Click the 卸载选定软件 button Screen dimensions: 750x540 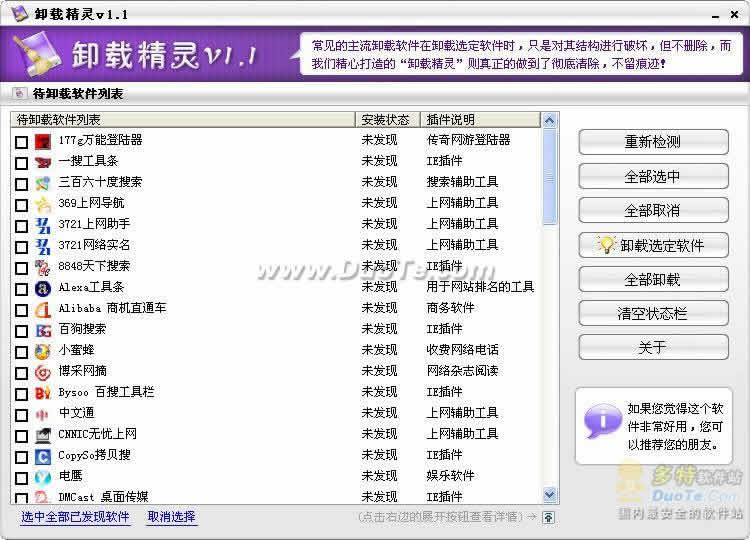[x=653, y=245]
